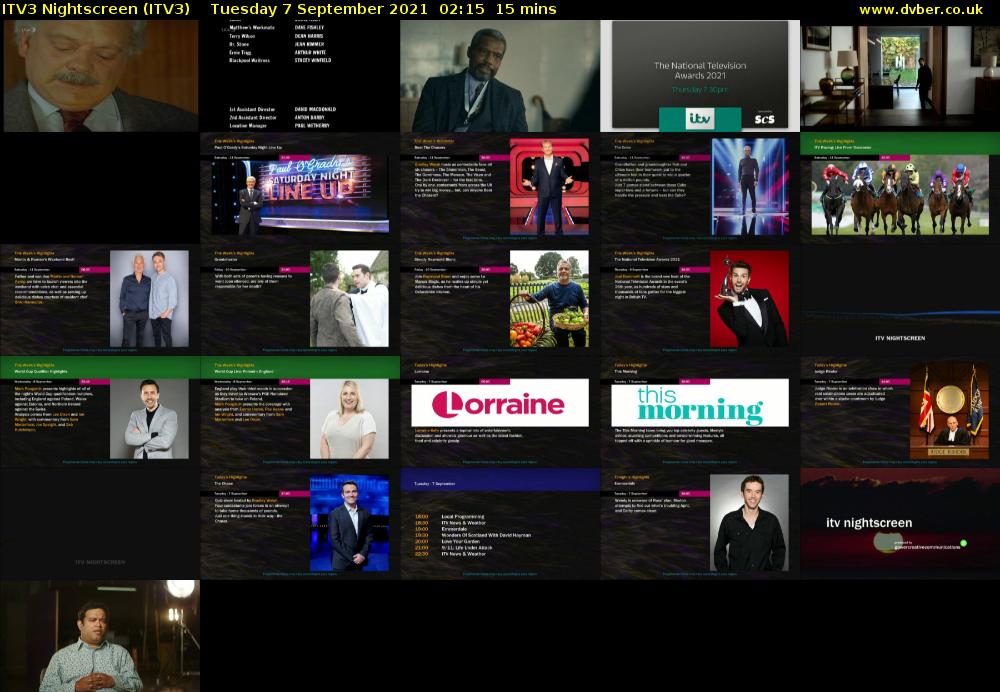Open the Saturday Night Line Up frame
The image size is (1000, 692).
coord(300,188)
